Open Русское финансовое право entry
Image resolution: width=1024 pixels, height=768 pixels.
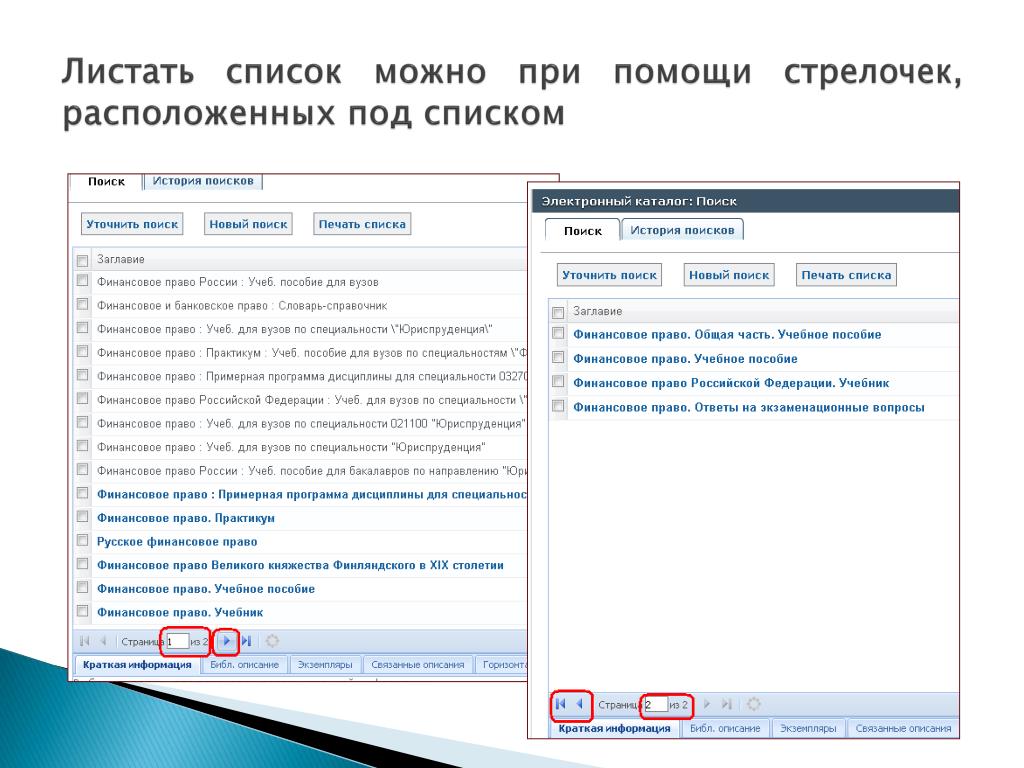coord(177,541)
